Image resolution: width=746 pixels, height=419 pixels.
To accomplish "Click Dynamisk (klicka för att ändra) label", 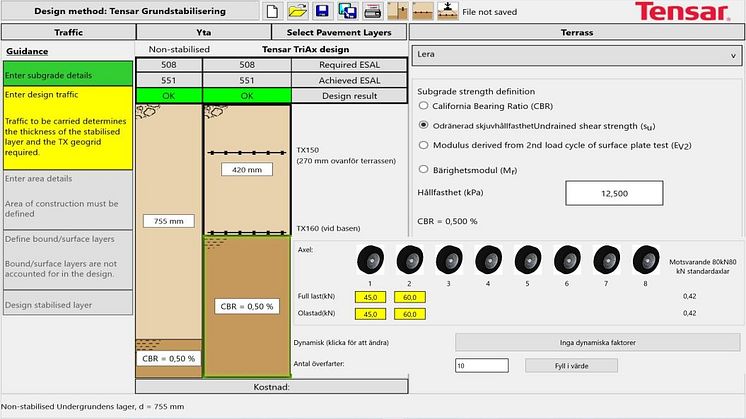I will [341, 342].
